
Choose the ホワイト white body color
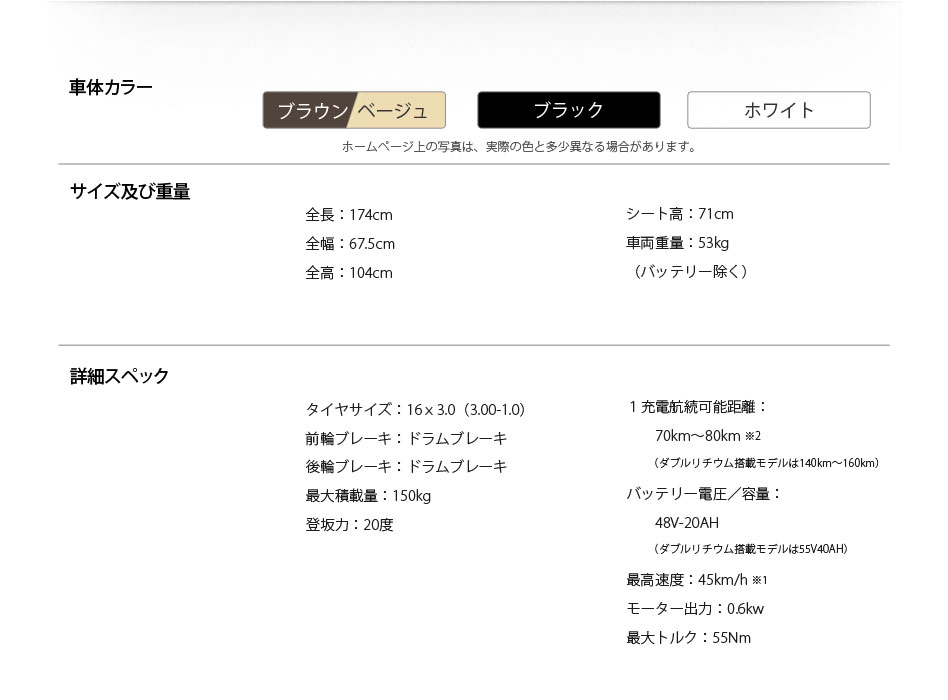pos(778,110)
